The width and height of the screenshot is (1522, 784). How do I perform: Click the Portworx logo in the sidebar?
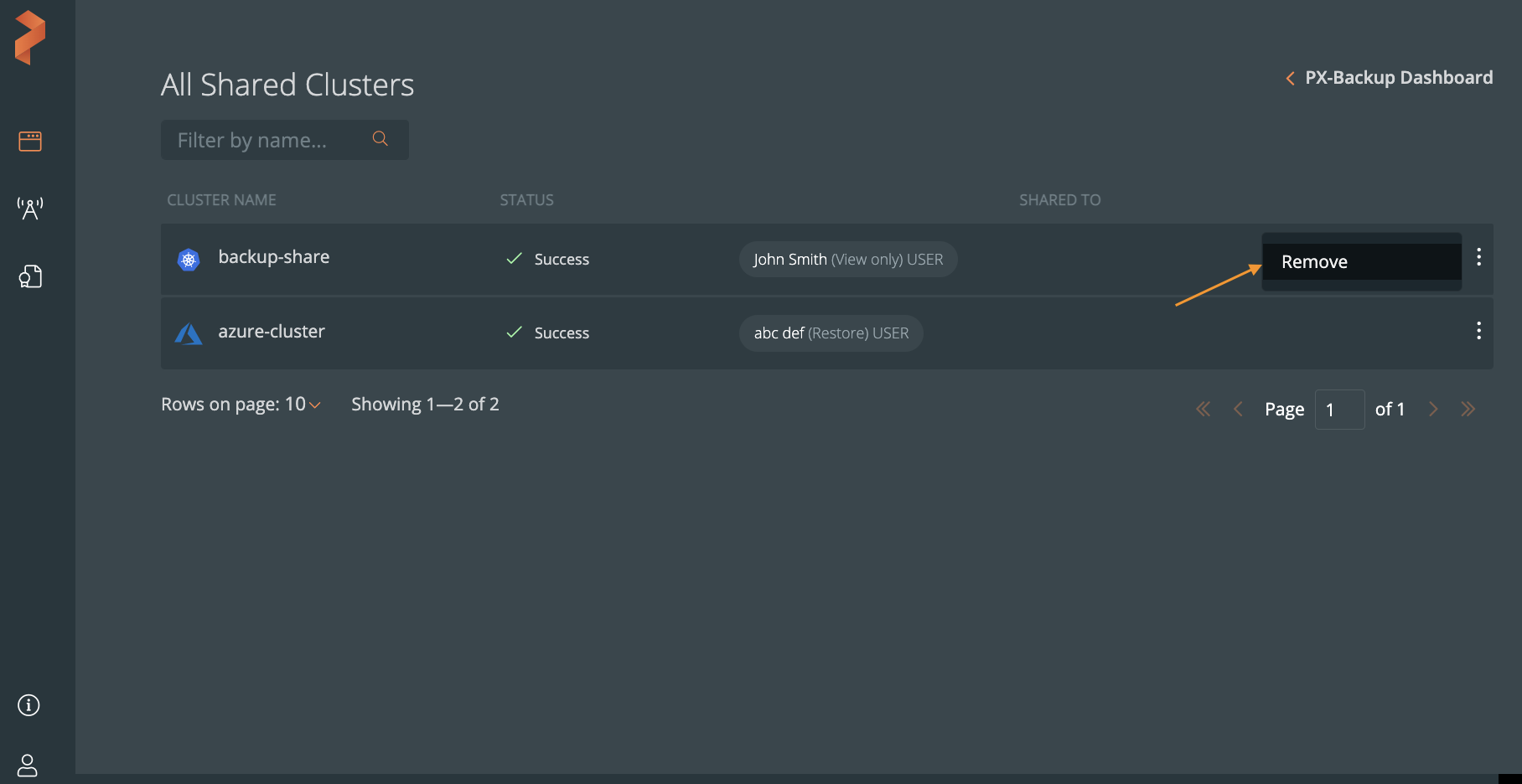click(30, 38)
